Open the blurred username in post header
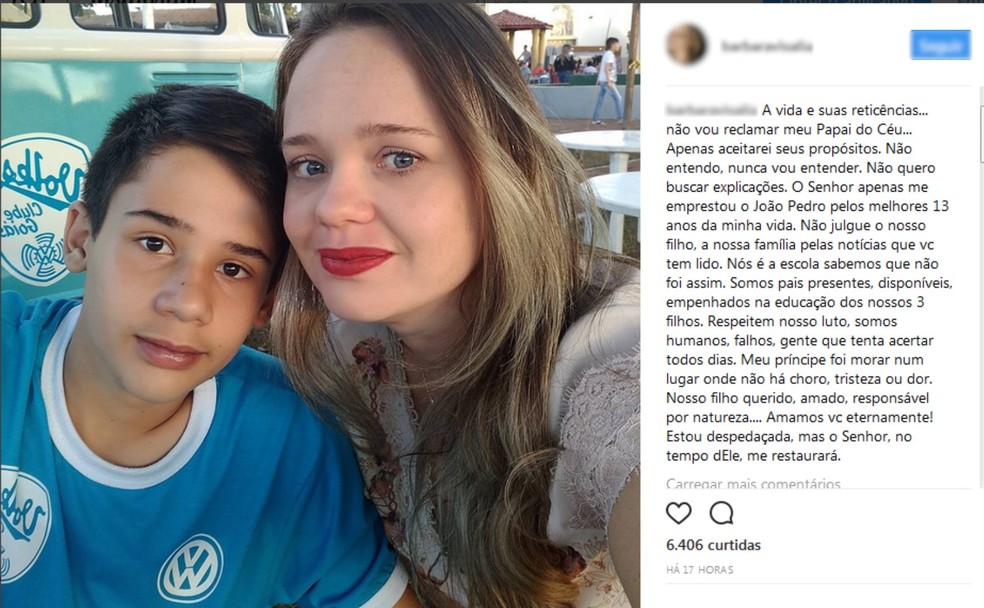The height and width of the screenshot is (608, 984). 766,46
